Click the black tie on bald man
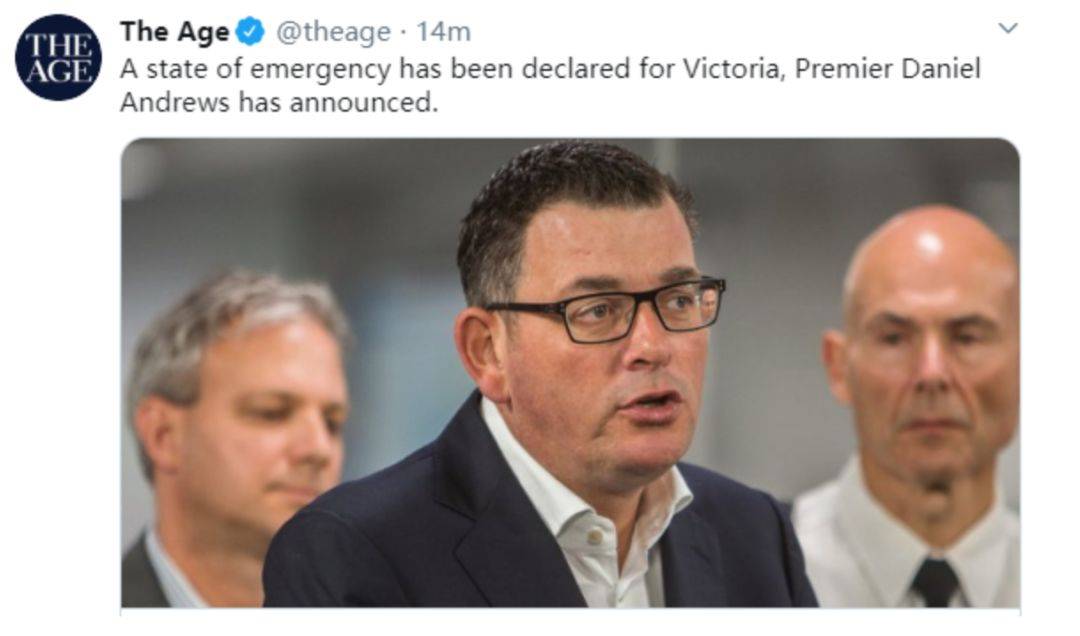Image resolution: width=1080 pixels, height=636 pixels. (x=935, y=583)
